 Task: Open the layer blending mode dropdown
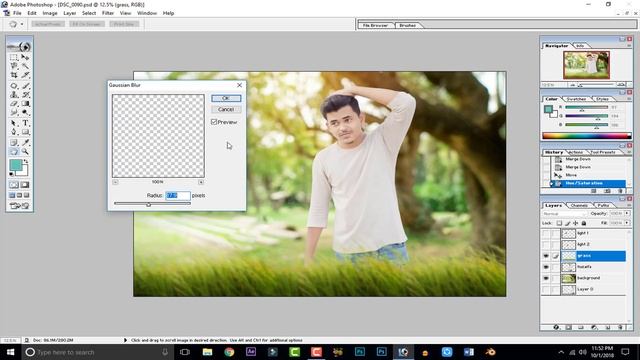pyautogui.click(x=565, y=214)
